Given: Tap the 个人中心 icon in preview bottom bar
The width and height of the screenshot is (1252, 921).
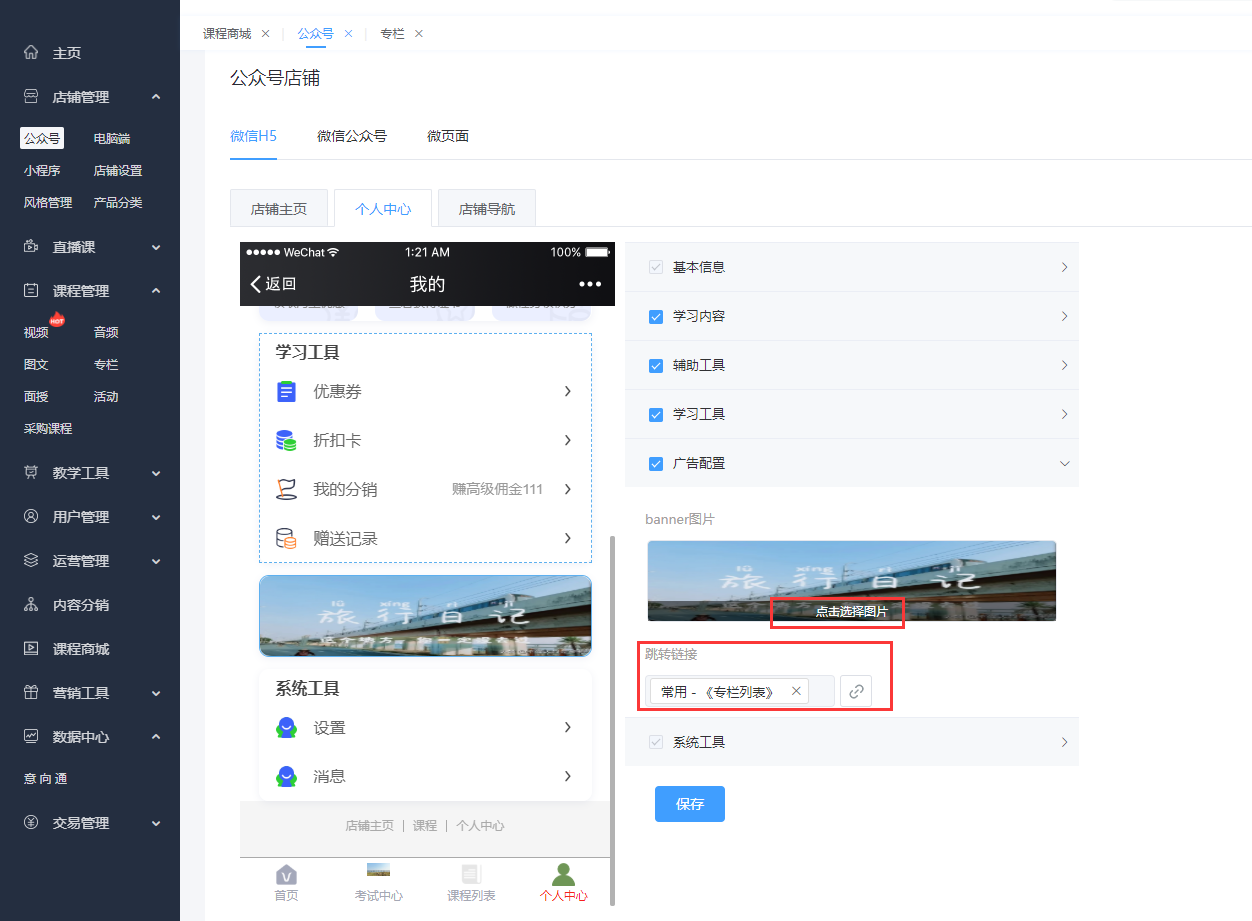Looking at the screenshot, I should [x=563, y=872].
